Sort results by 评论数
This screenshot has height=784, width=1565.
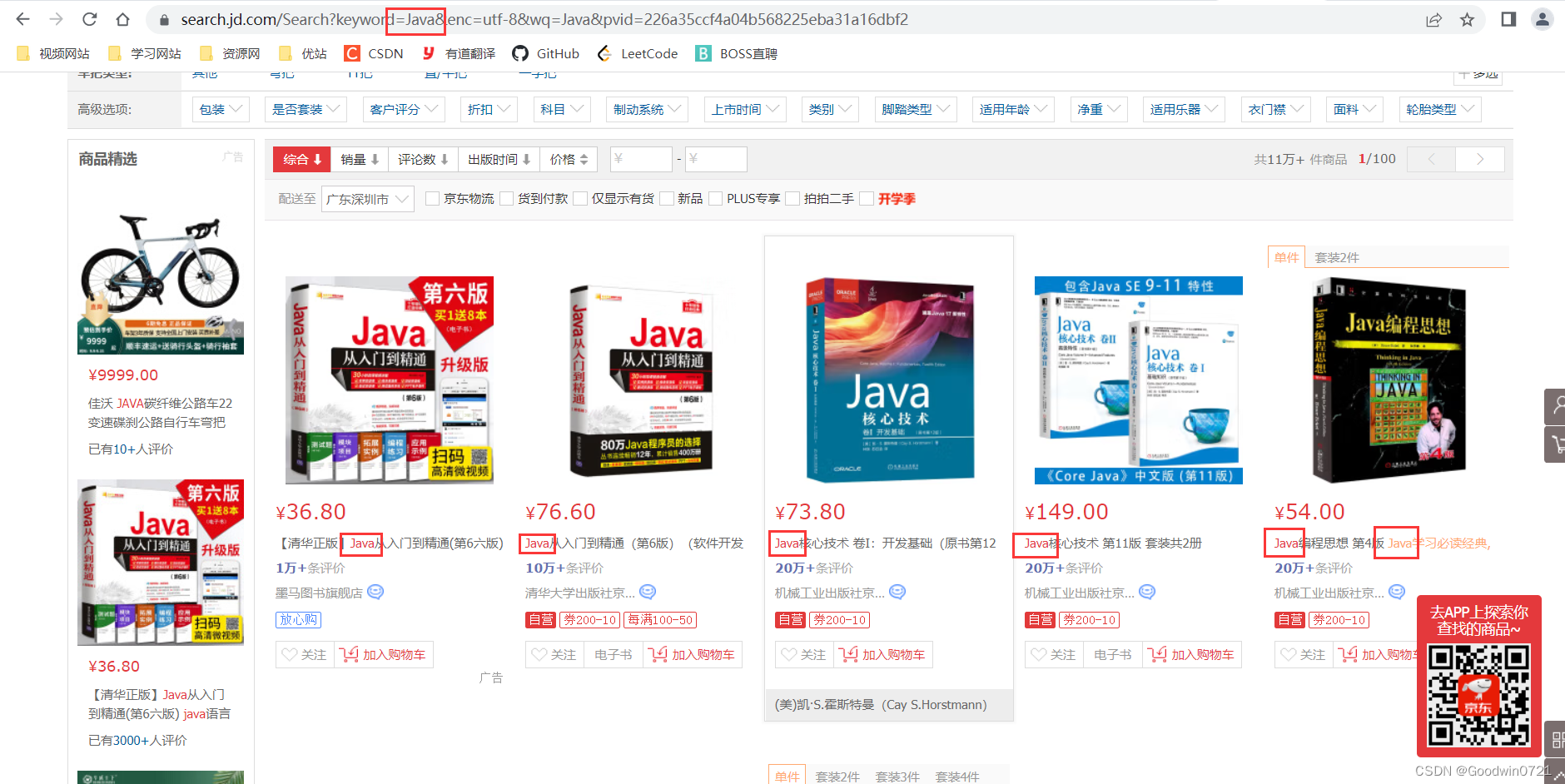[x=423, y=159]
